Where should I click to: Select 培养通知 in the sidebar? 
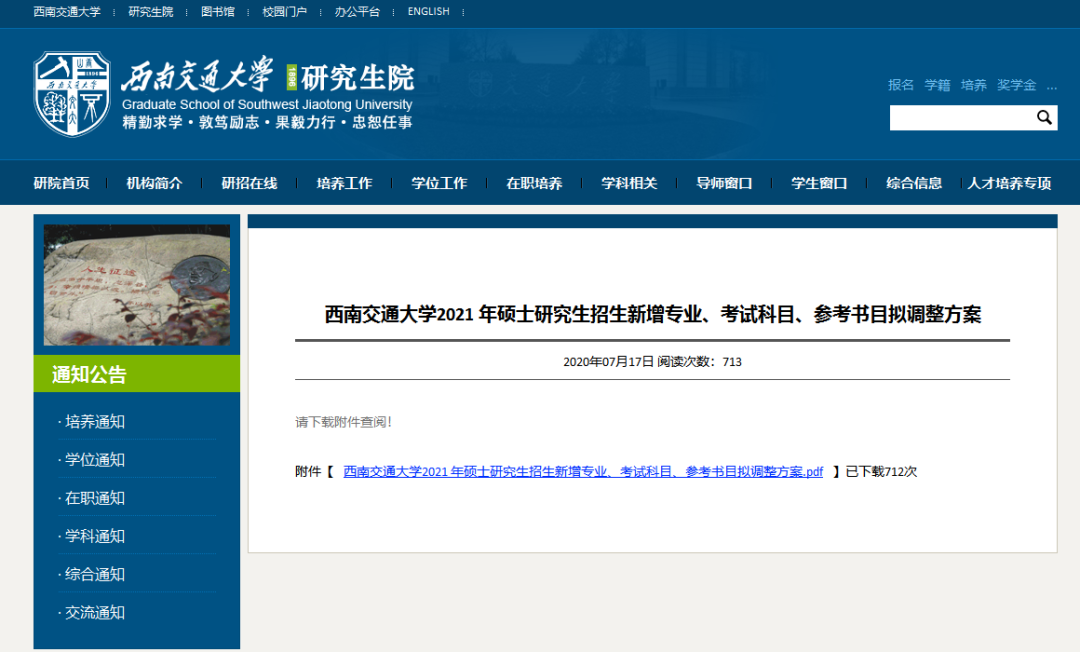point(94,421)
